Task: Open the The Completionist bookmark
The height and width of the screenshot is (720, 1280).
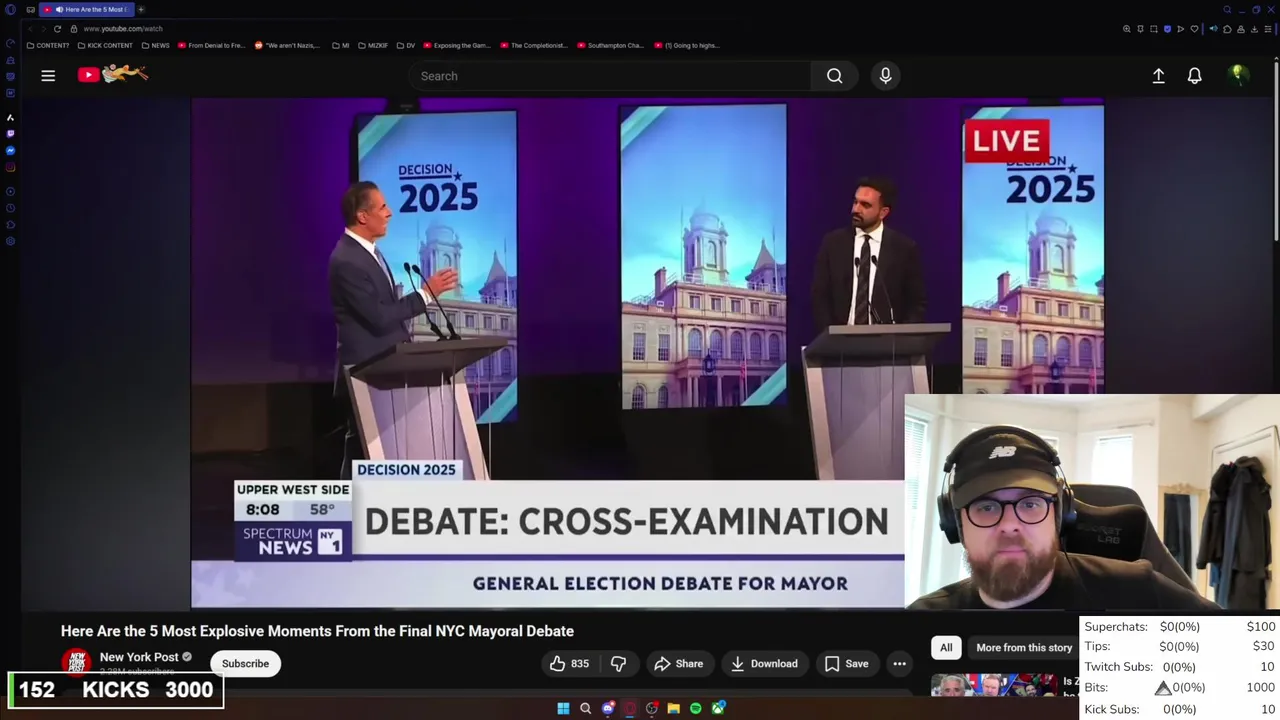Action: (533, 45)
